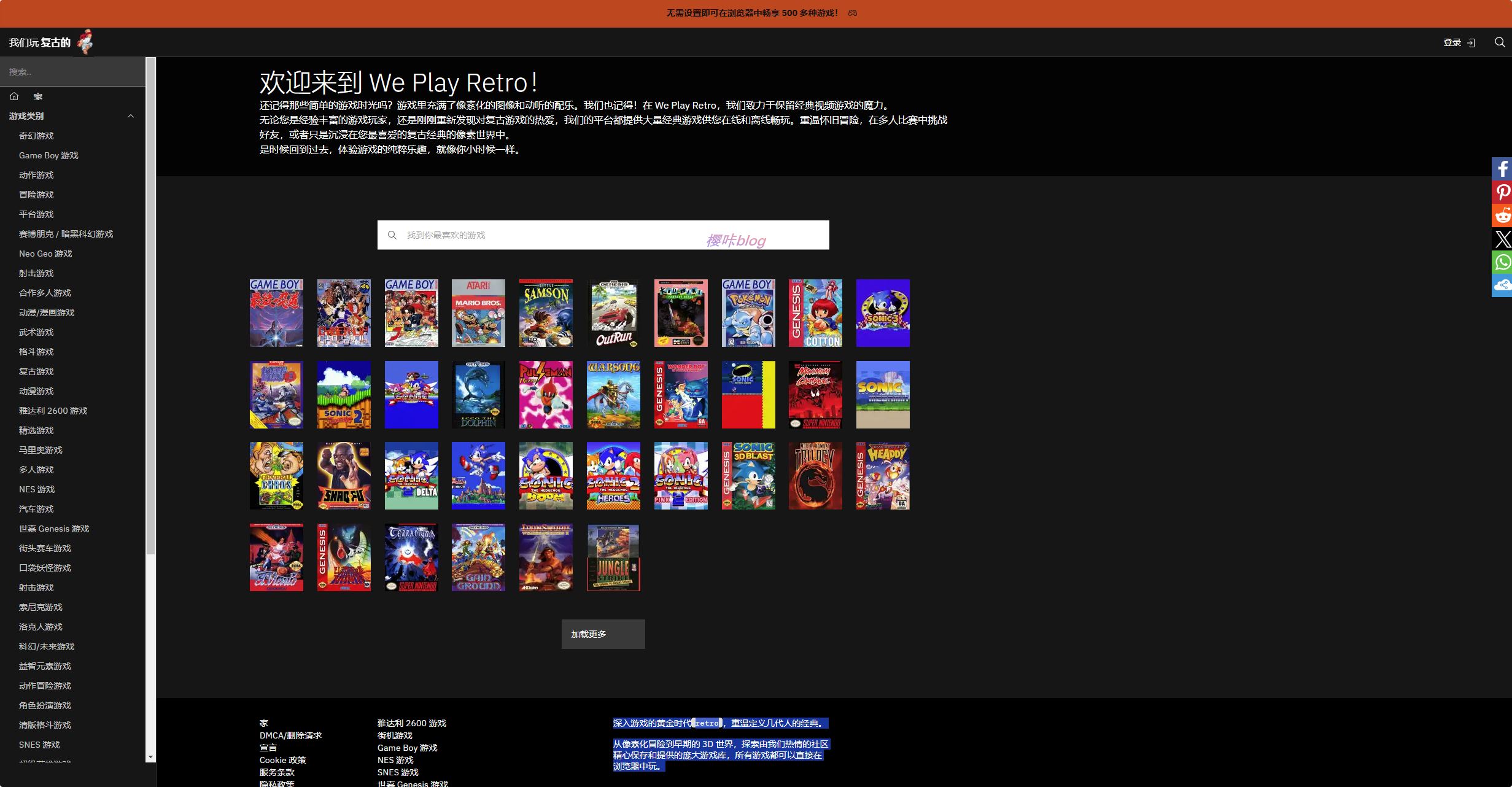This screenshot has width=1512, height=787.
Task: Click the home icon in the sidebar
Action: tap(14, 96)
